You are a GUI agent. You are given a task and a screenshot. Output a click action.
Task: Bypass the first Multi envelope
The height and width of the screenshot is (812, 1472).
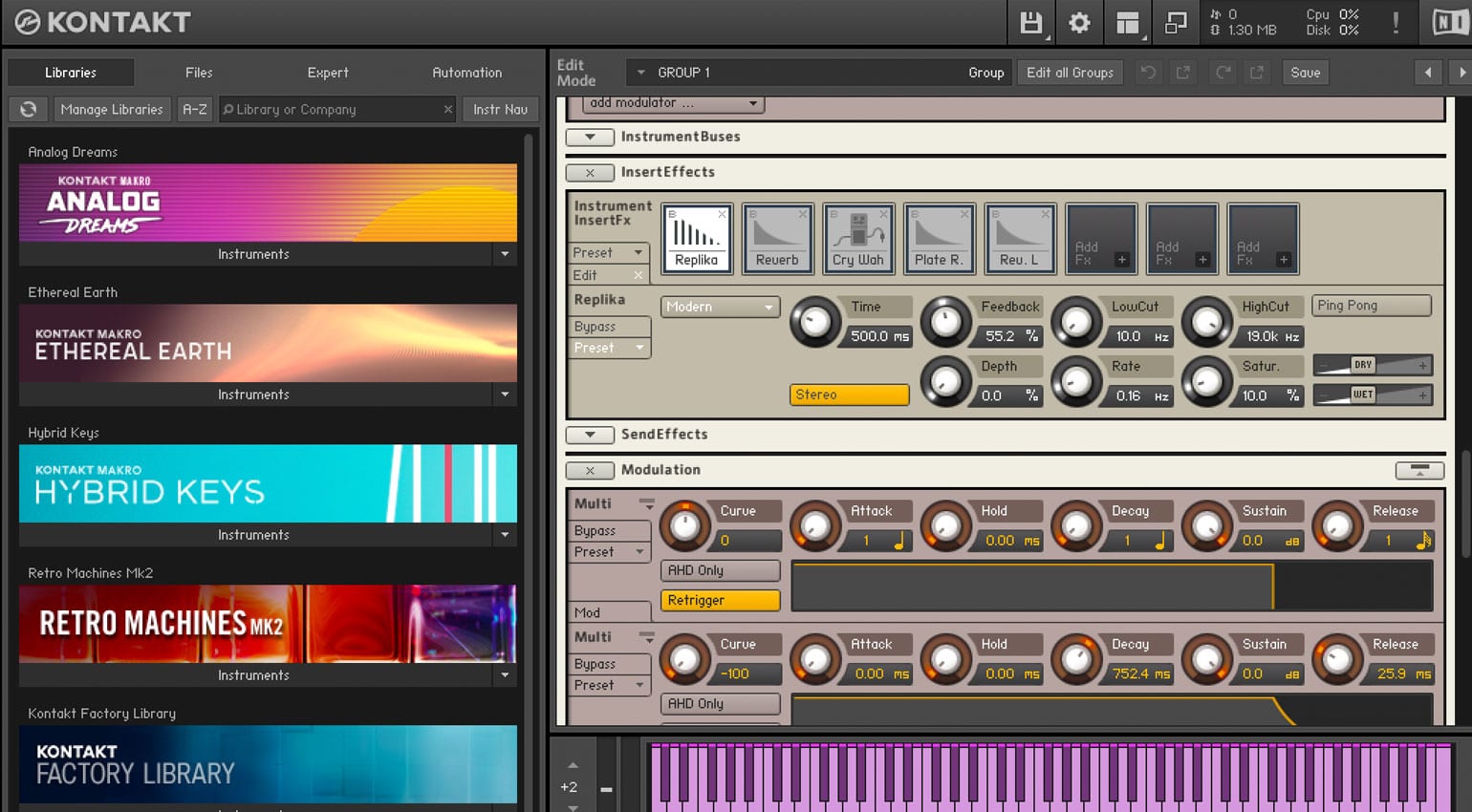(610, 530)
